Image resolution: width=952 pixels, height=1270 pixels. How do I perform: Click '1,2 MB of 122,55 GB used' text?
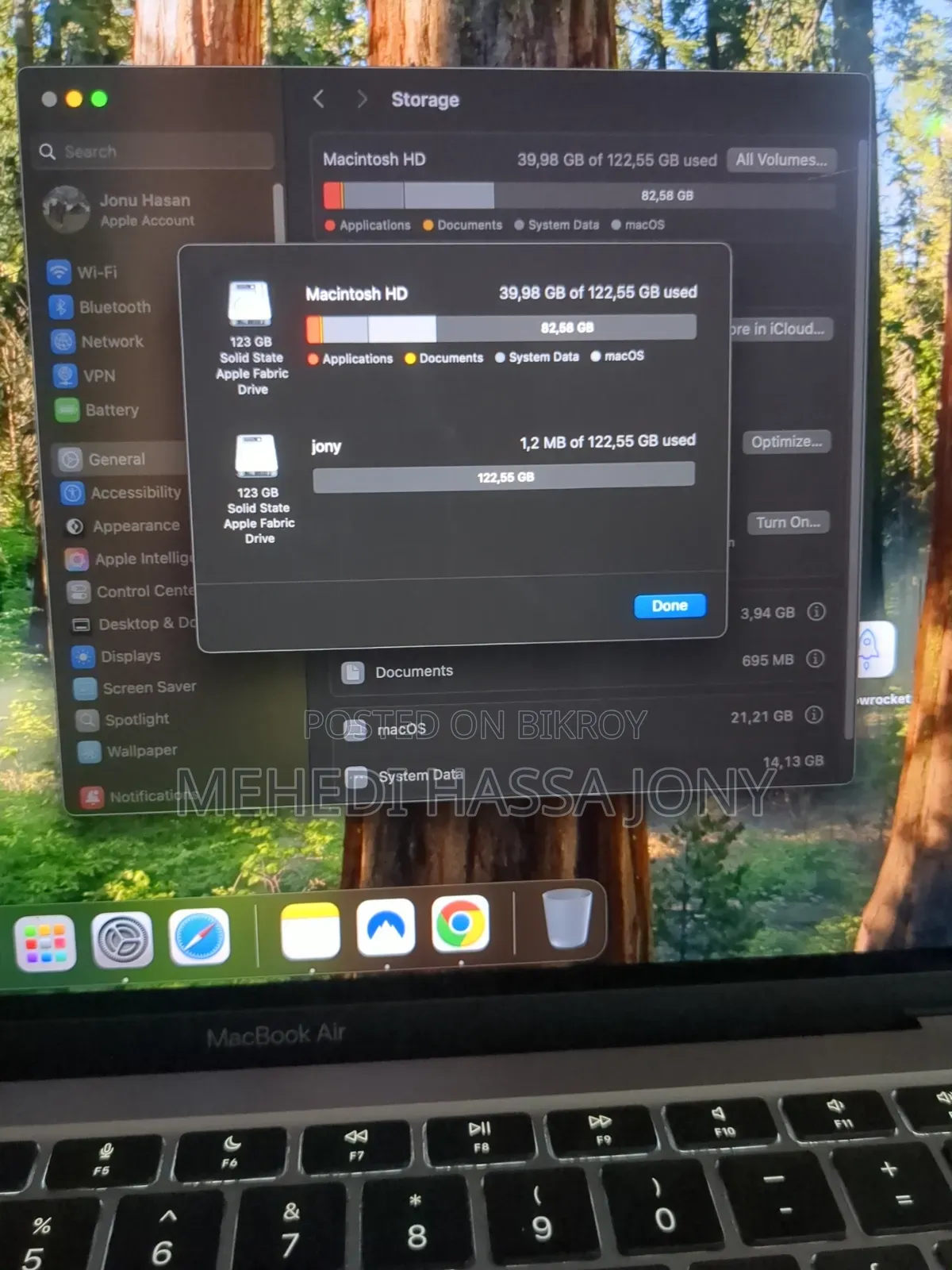point(608,441)
